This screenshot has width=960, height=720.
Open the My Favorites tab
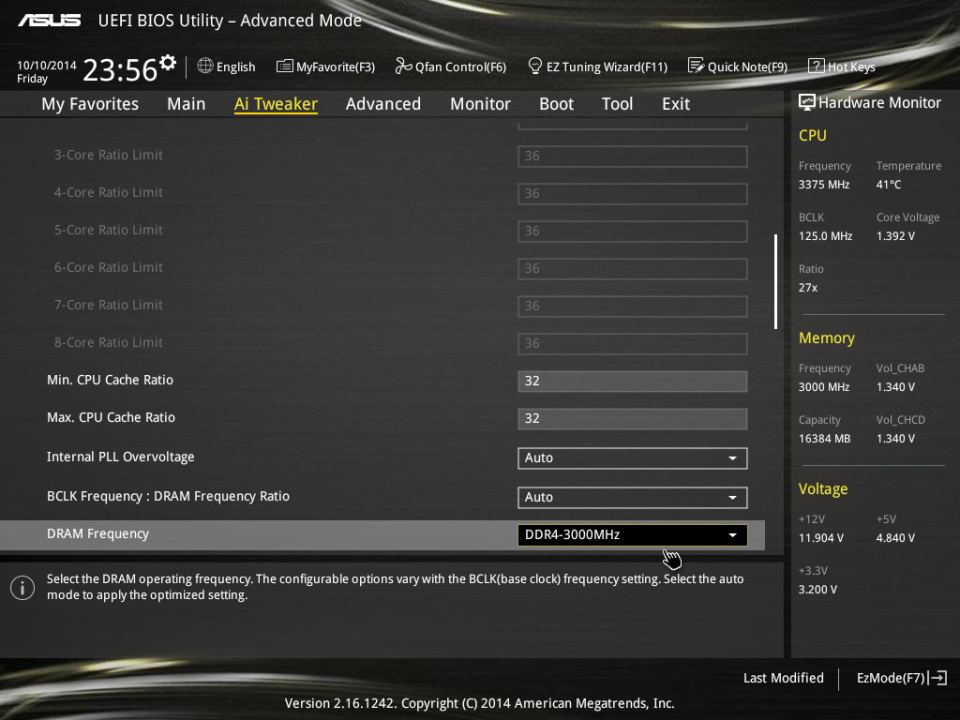pyautogui.click(x=90, y=104)
